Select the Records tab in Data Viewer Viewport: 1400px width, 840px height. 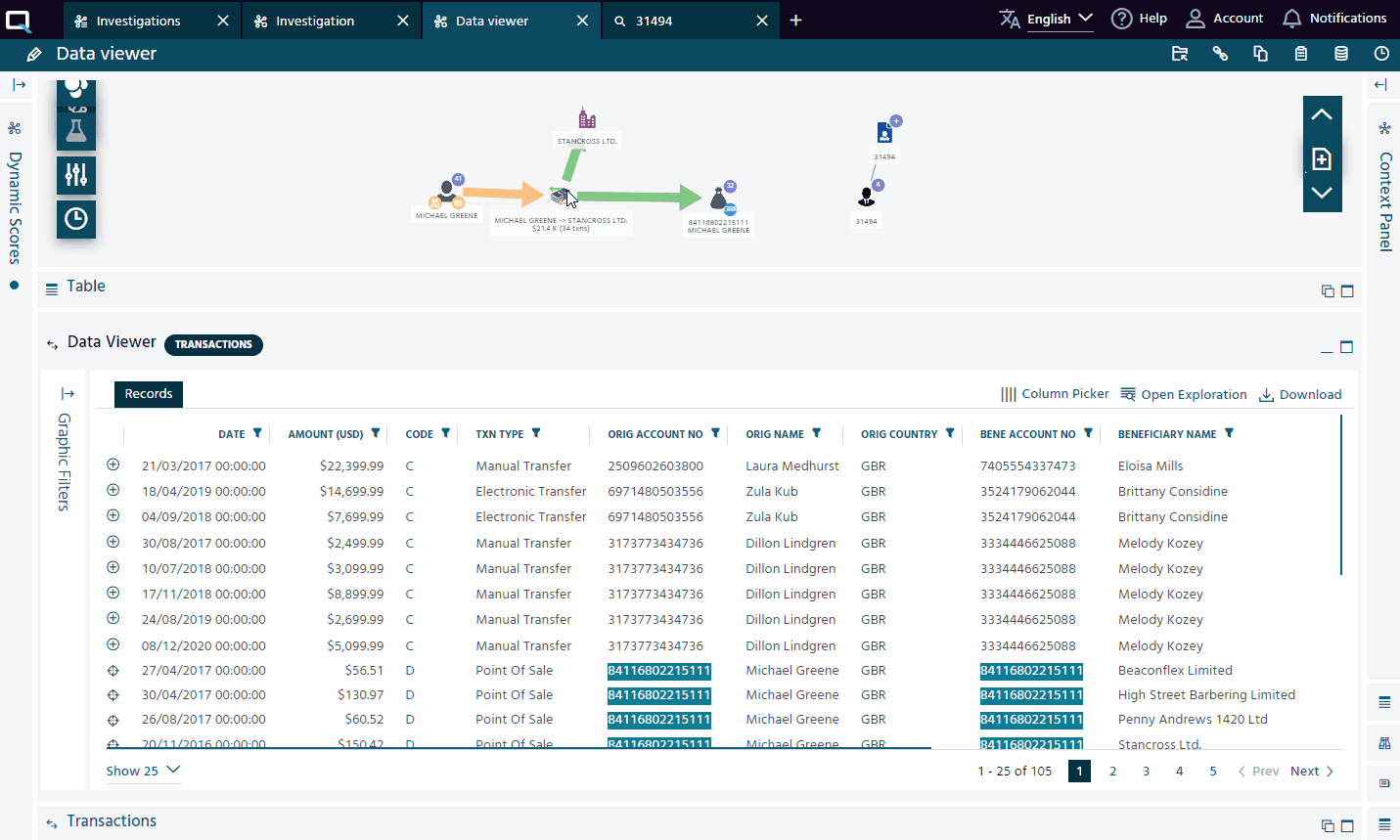148,393
